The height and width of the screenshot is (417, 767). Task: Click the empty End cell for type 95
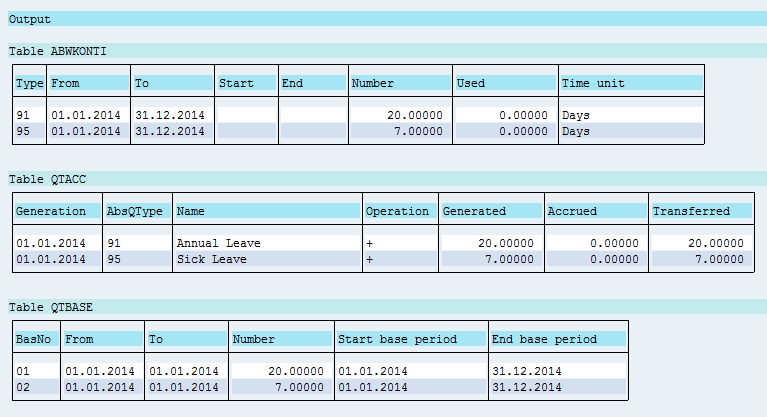click(312, 131)
